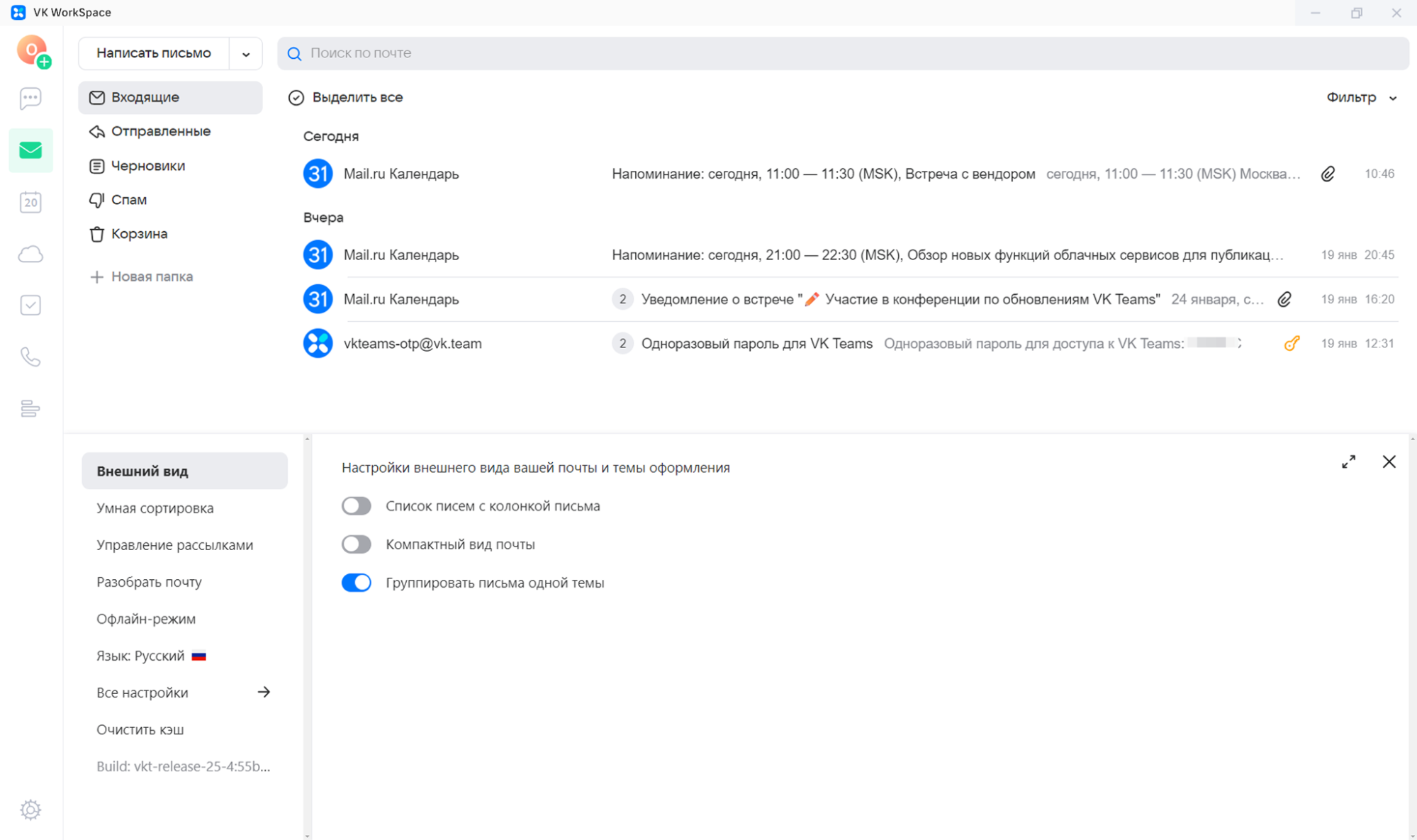The width and height of the screenshot is (1417, 840).
Task: Open the calendar icon in sidebar
Action: tap(30, 203)
